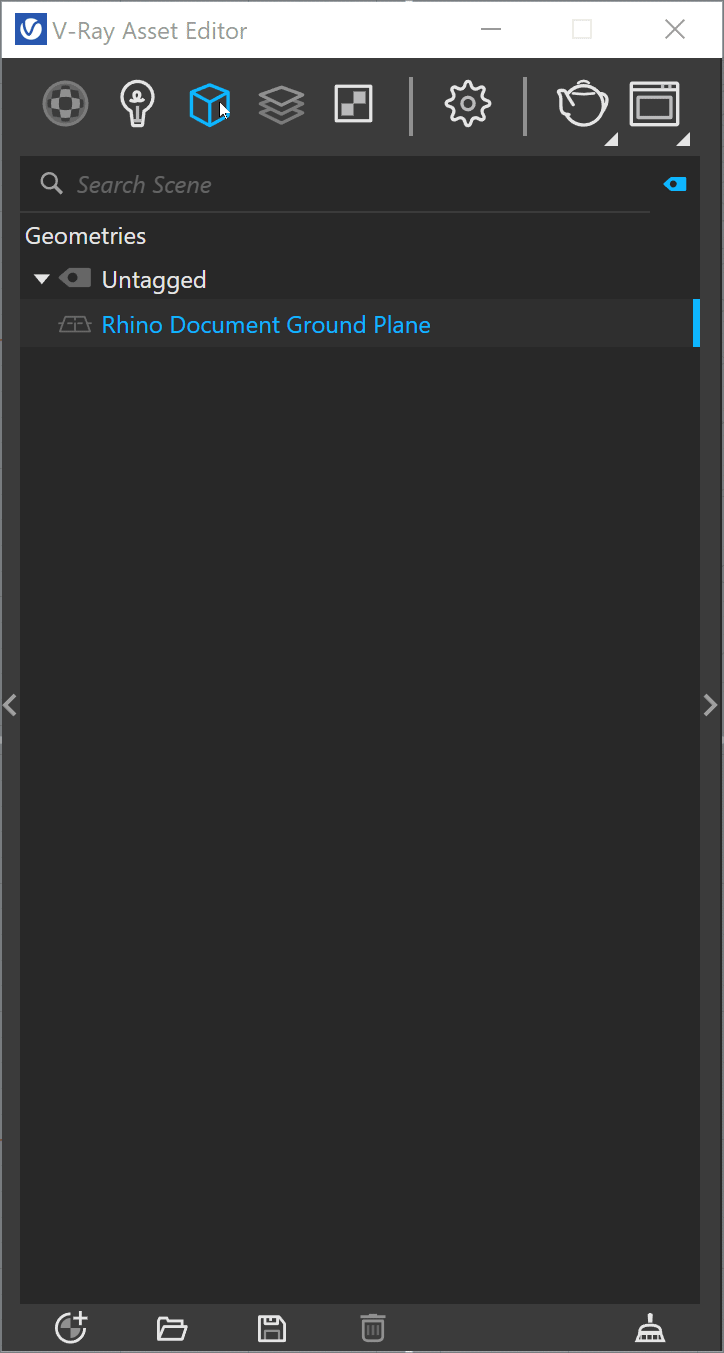Expand the left panel arrow
Screen dimensions: 724x1353
(10, 705)
